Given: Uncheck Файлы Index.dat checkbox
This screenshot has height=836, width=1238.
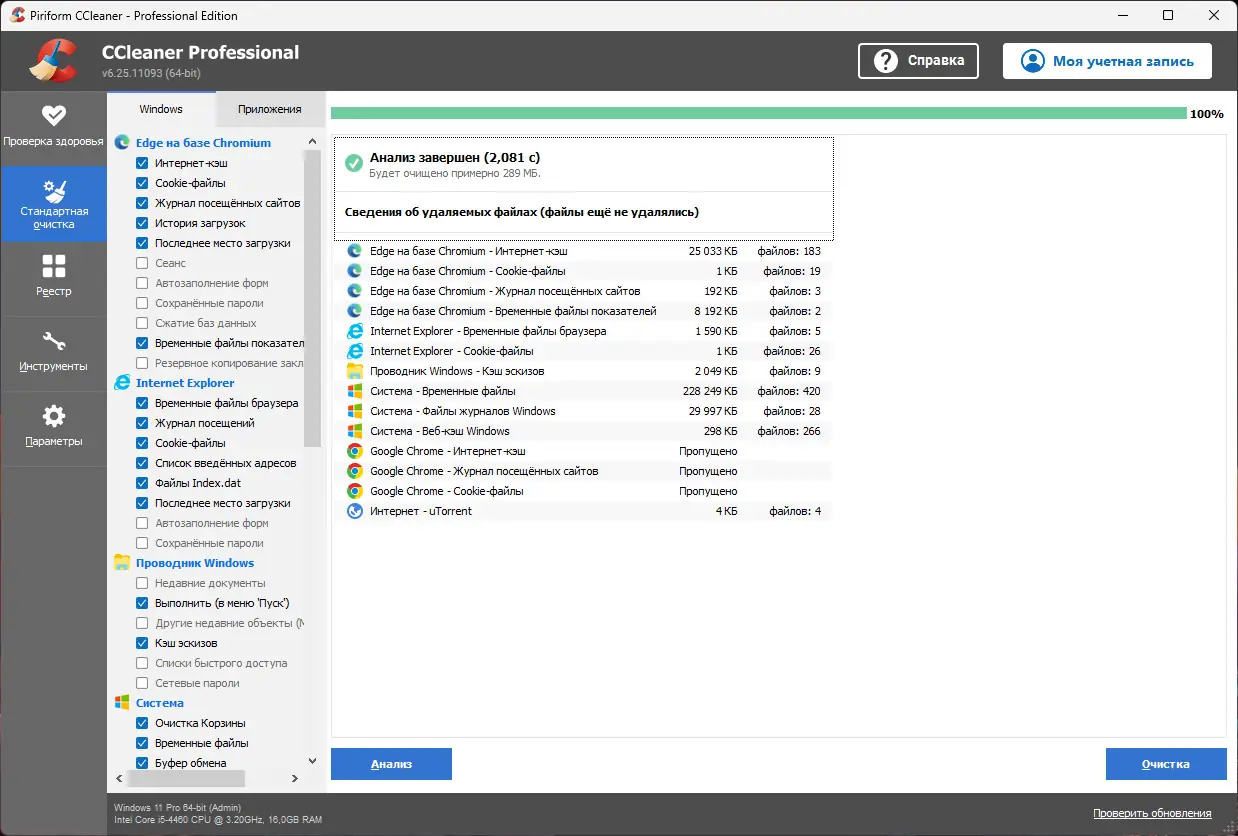Looking at the screenshot, I should (142, 483).
